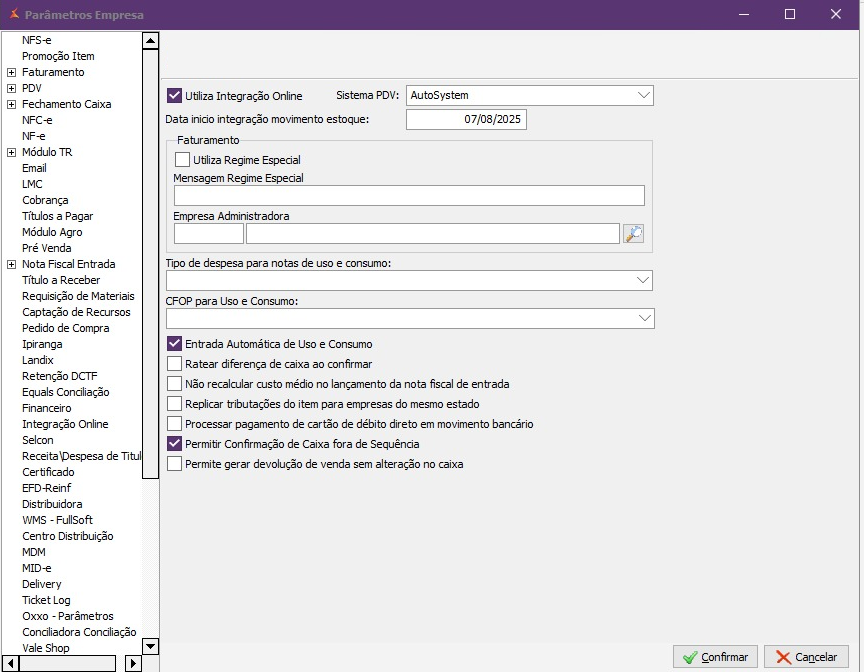Screen dimensions: 864x672
Task: Expand the Faturamento tree node
Action: pyautogui.click(x=11, y=72)
